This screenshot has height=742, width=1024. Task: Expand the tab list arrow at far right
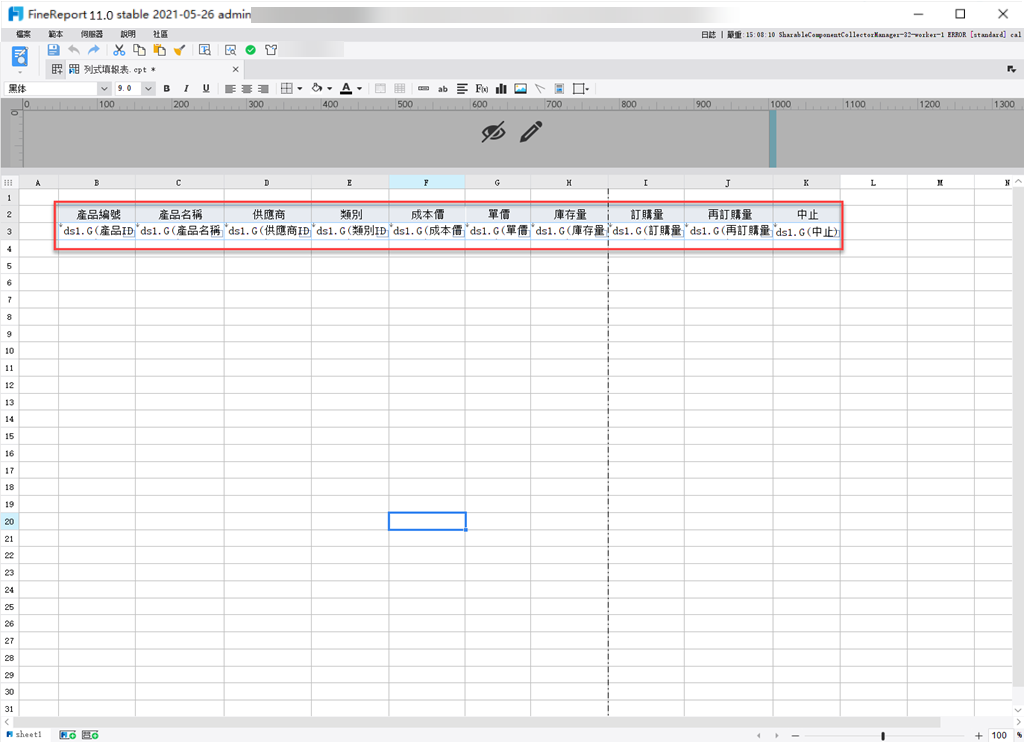click(1011, 69)
